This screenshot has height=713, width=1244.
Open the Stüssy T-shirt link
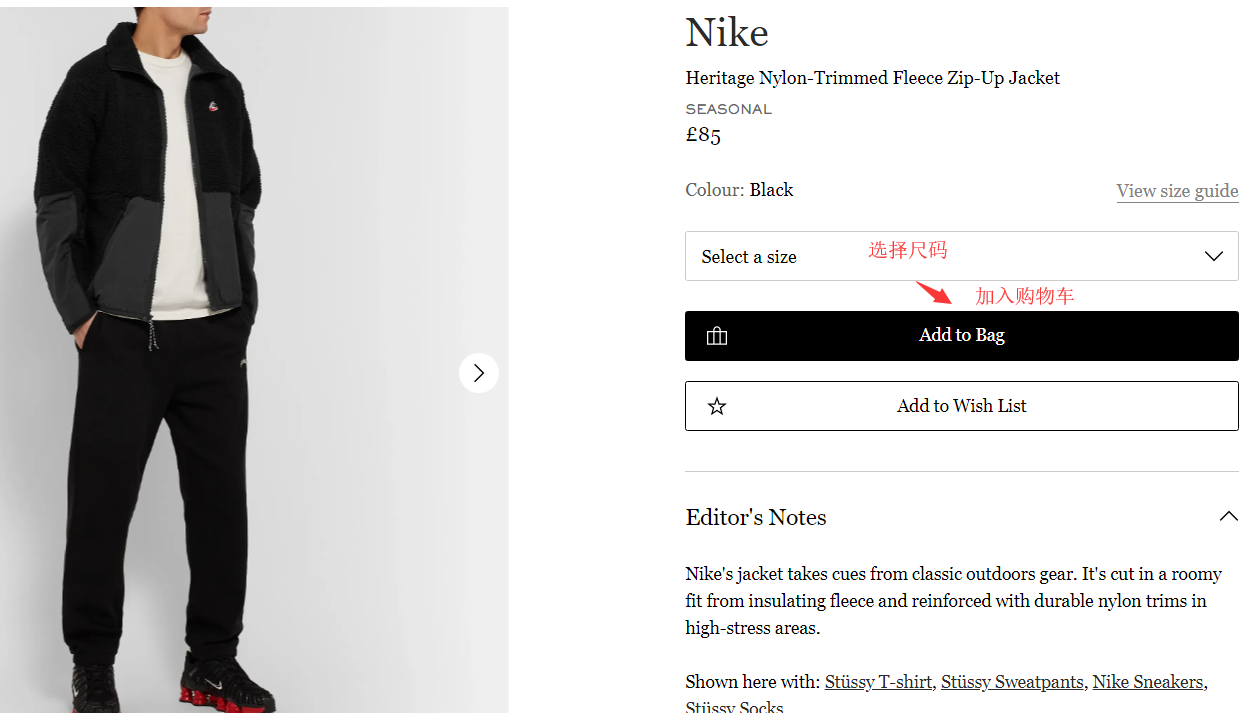point(878,682)
